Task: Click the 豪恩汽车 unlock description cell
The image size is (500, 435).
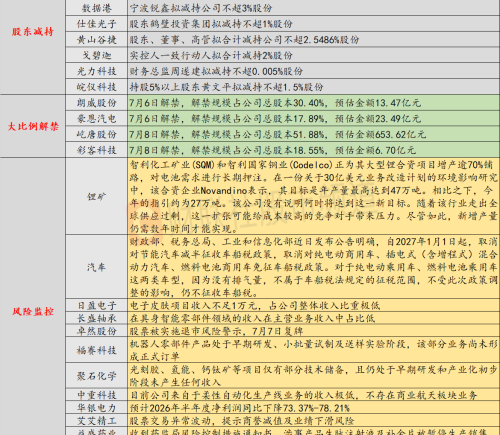Action: [313, 118]
